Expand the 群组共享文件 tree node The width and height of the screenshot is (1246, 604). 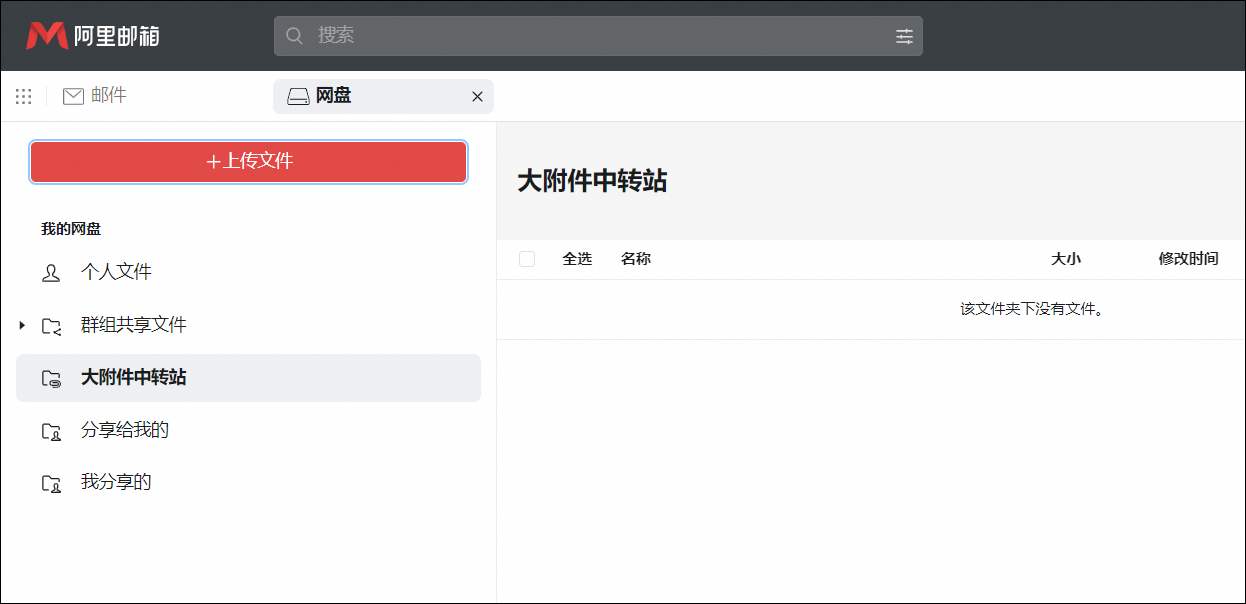22,325
